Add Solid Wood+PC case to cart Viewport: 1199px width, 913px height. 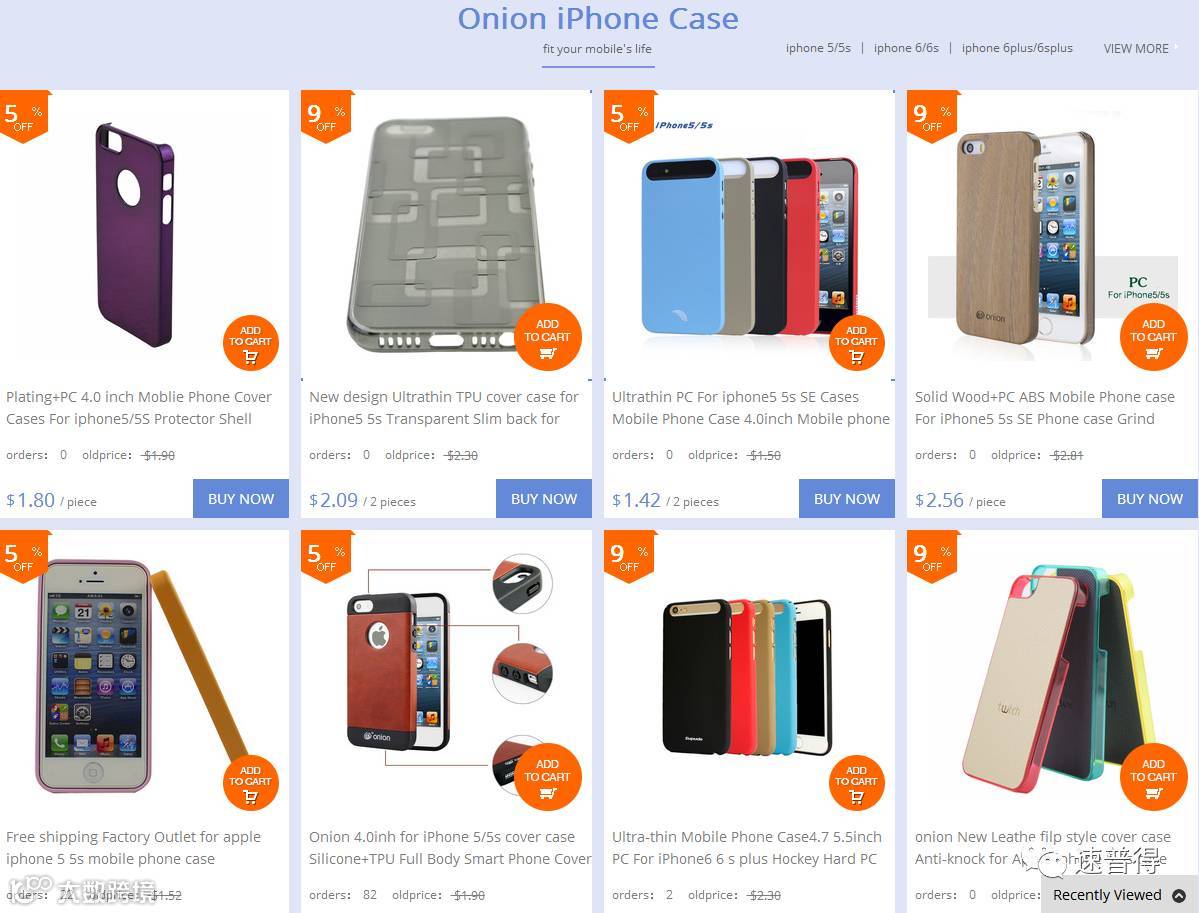click(1153, 337)
